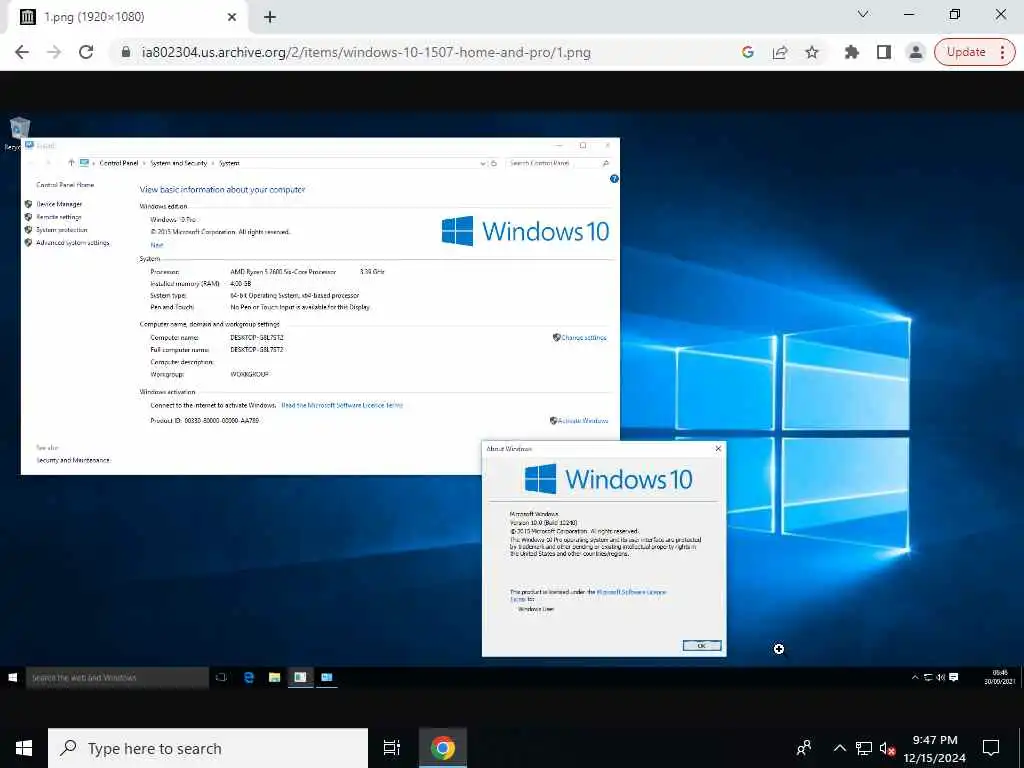This screenshot has height=768, width=1024.
Task: Open Task View on the bottom taskbar
Action: tap(392, 748)
